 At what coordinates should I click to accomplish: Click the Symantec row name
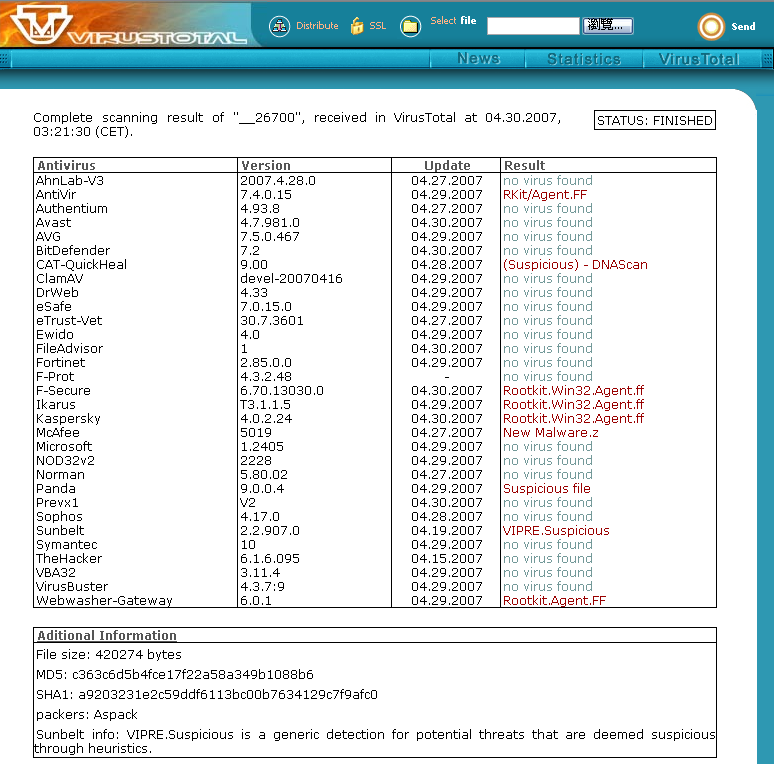[x=66, y=544]
